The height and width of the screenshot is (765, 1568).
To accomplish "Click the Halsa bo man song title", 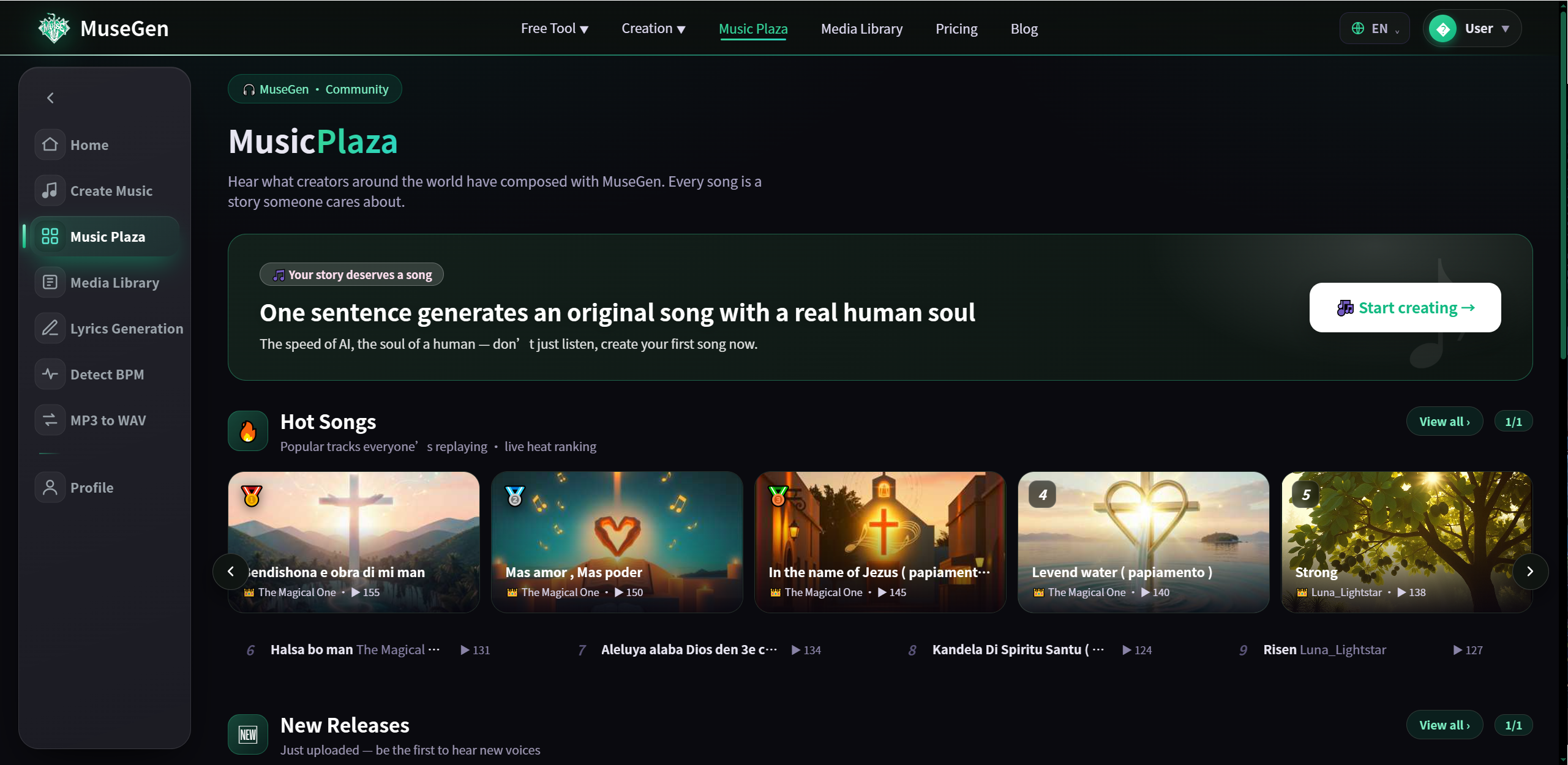I will click(x=312, y=650).
